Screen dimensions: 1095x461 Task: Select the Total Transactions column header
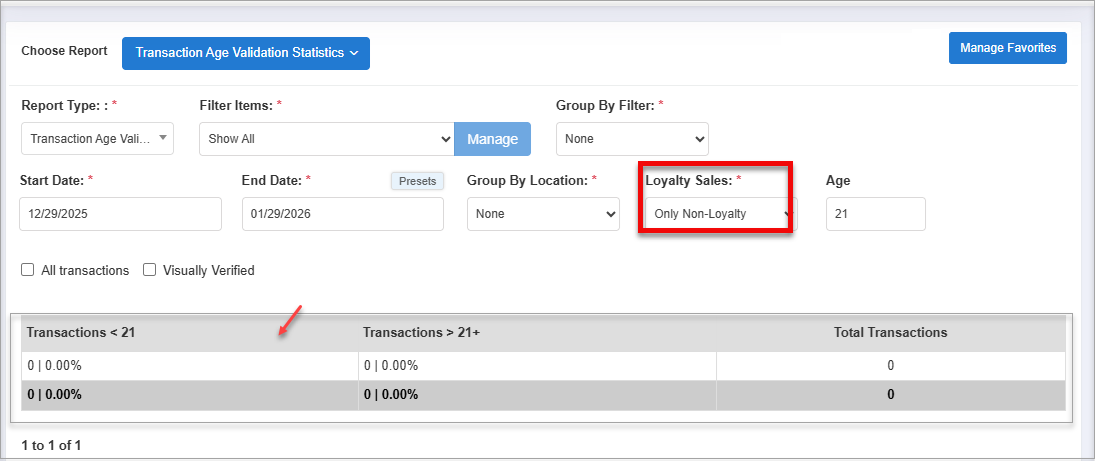pyautogui.click(x=890, y=332)
